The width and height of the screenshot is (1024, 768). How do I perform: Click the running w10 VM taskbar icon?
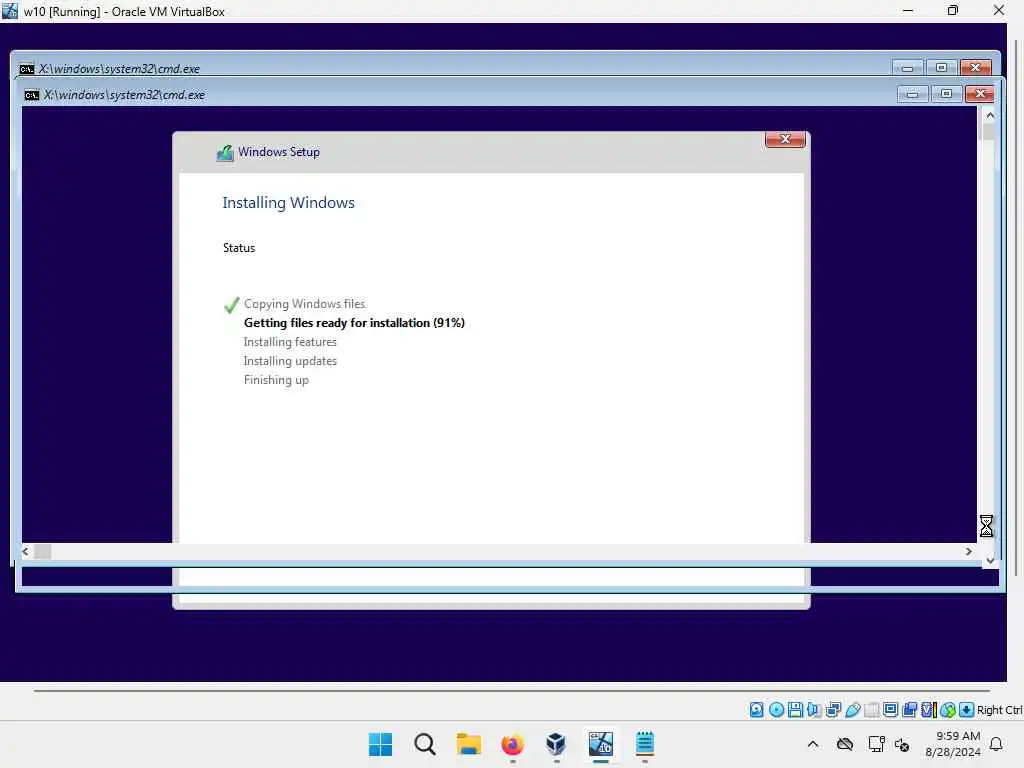pyautogui.click(x=601, y=744)
